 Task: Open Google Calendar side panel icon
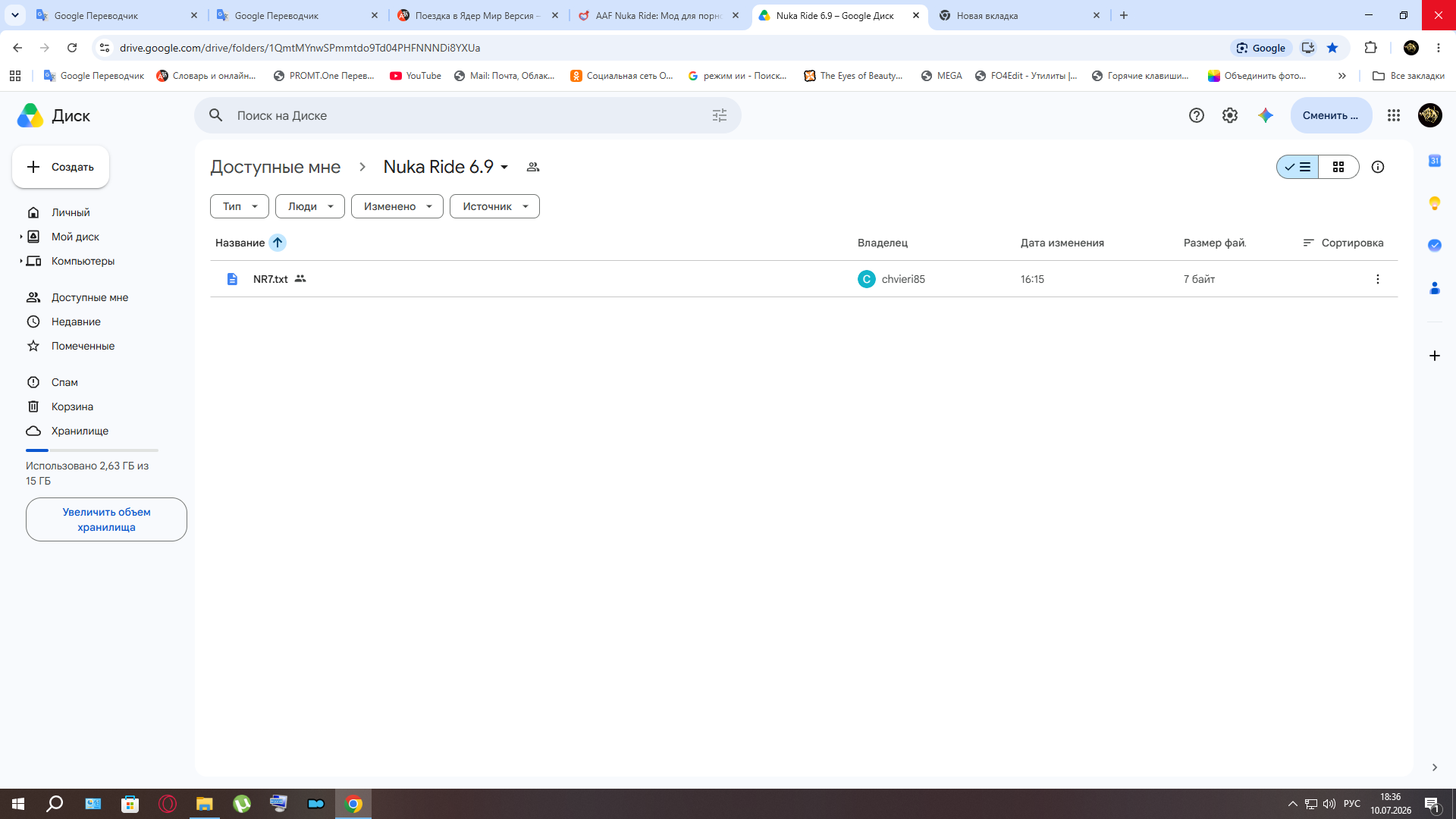click(1434, 161)
